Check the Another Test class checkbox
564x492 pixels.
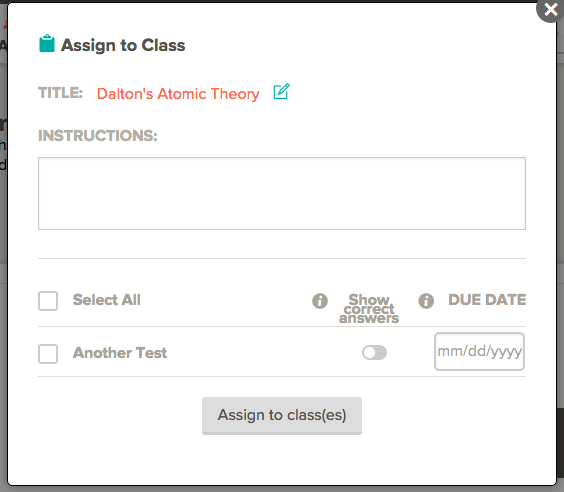coord(48,354)
